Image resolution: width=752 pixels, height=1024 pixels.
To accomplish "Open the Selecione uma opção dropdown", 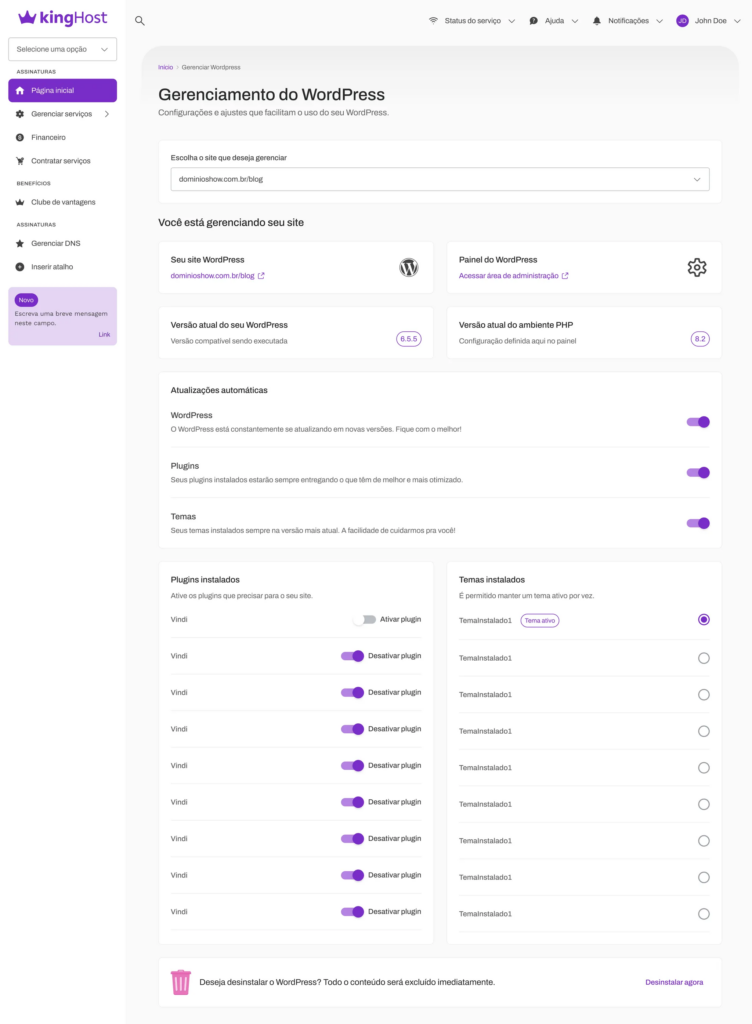I will pyautogui.click(x=62, y=49).
